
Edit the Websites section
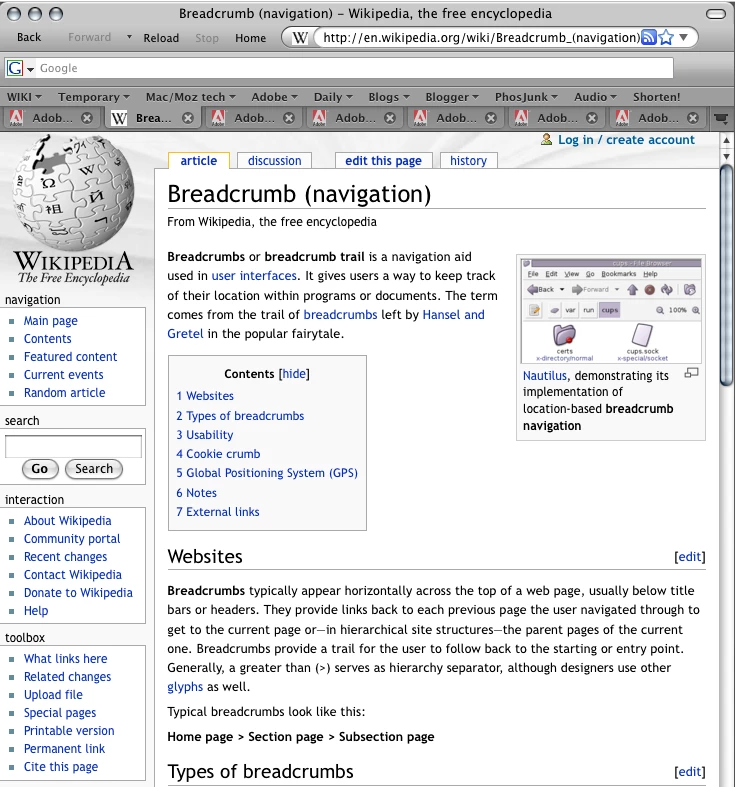[690, 557]
